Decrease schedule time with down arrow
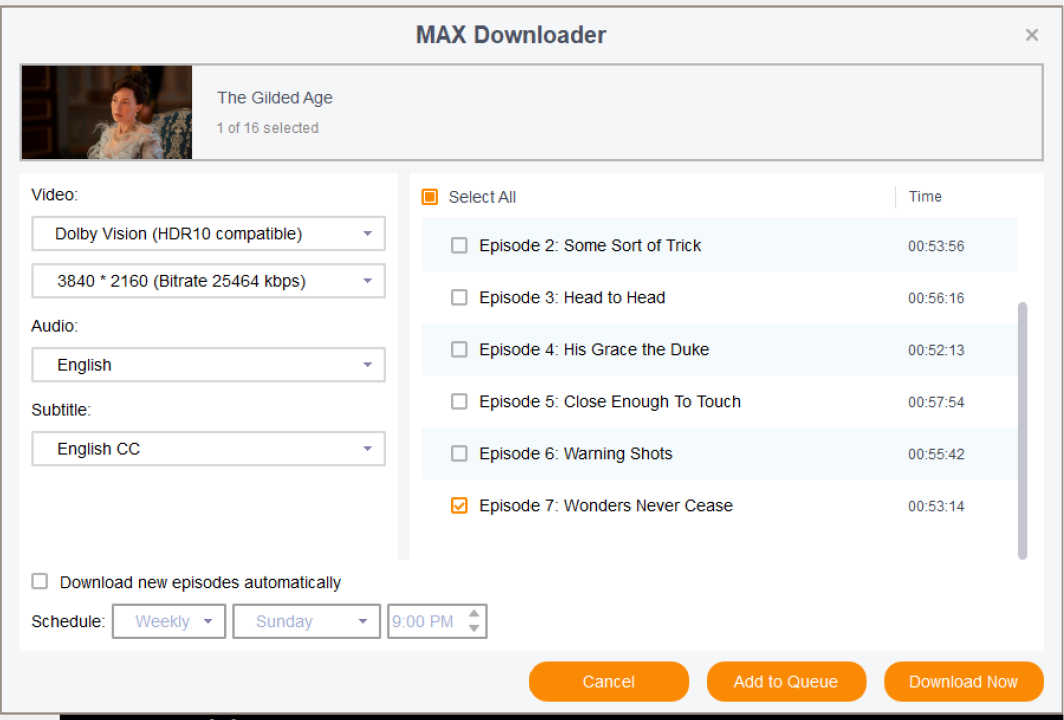 click(x=474, y=628)
